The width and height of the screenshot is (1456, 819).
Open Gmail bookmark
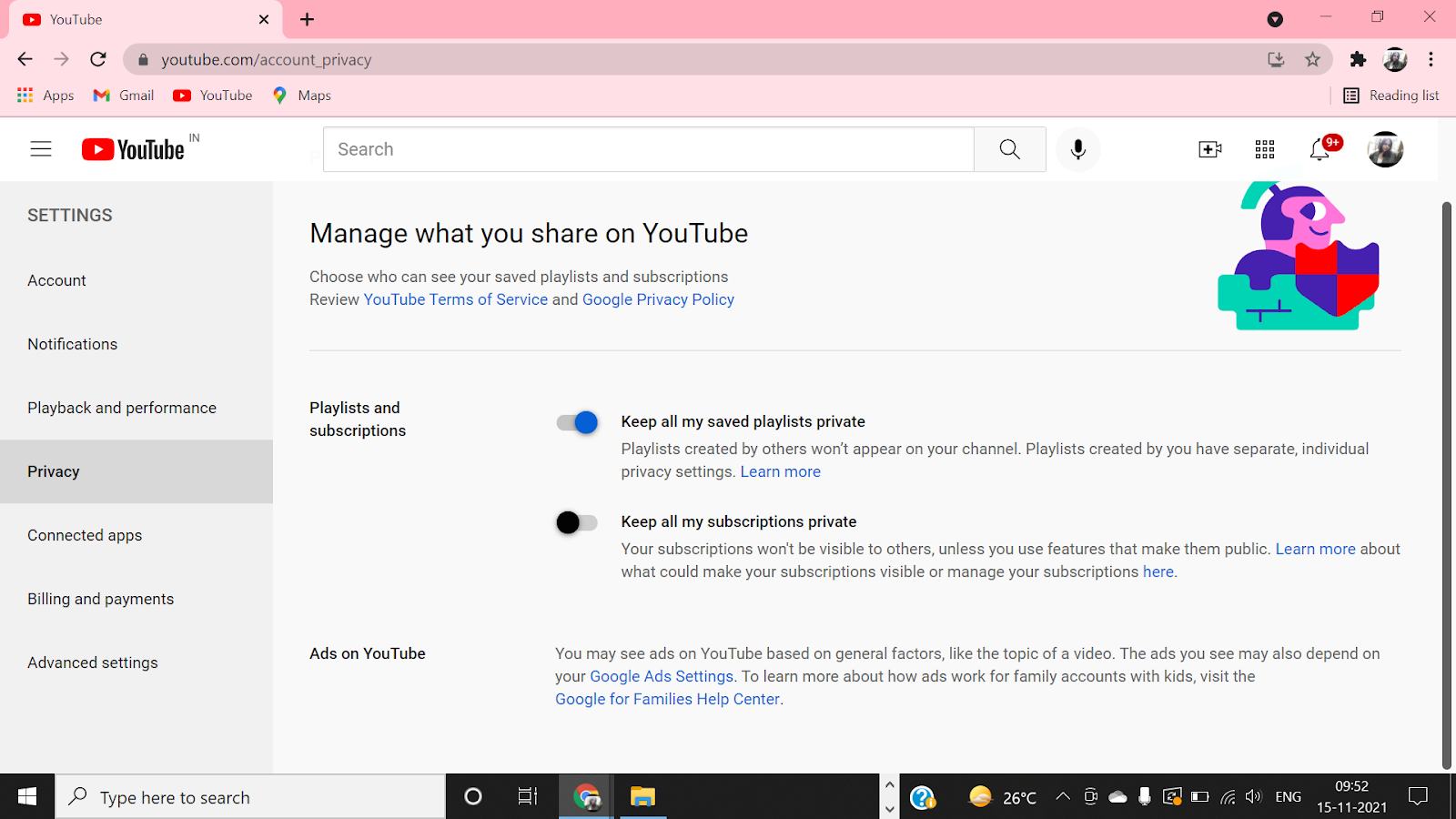(124, 95)
